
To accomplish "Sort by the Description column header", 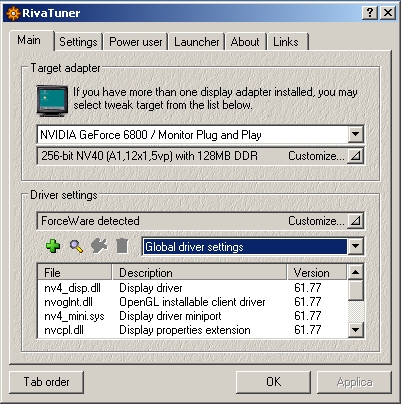I will [x=199, y=273].
